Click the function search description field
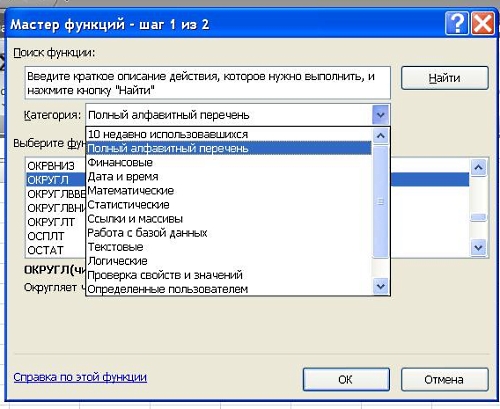Image resolution: width=500 pixels, height=409 pixels. [207, 83]
